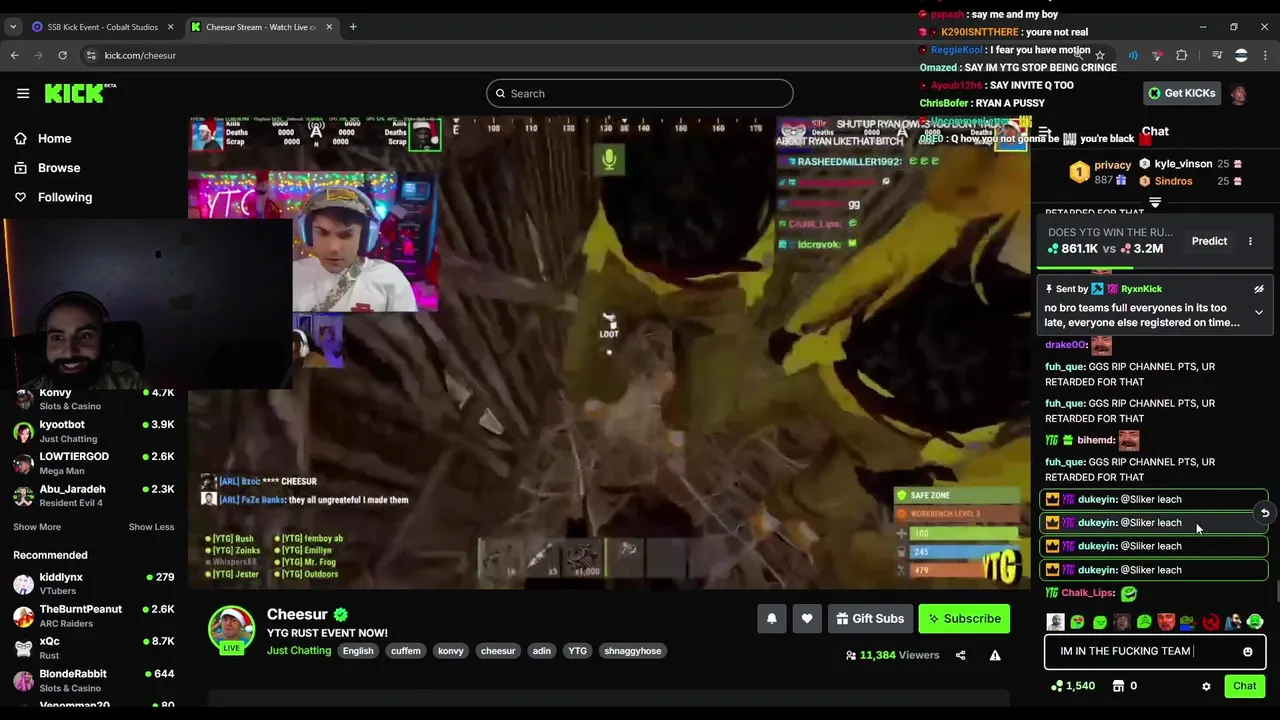Collapse the chat panel with arrow icon
1280x720 pixels.
(1045, 132)
